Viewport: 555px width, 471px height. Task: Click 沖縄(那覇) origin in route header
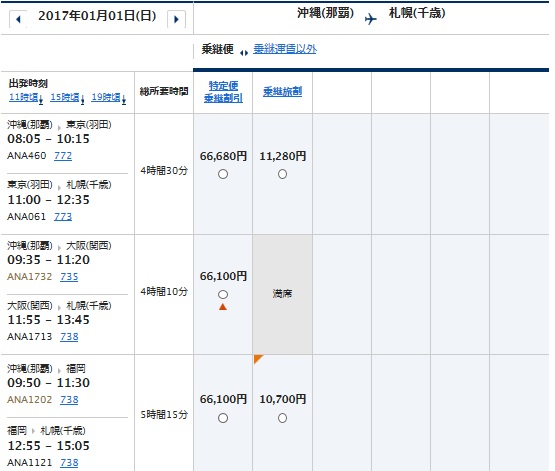(326, 13)
